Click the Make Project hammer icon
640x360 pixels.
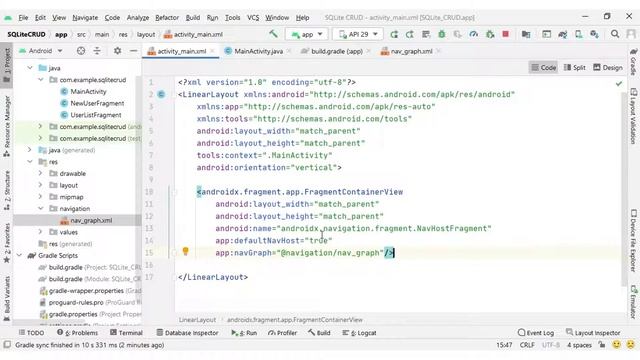point(273,34)
